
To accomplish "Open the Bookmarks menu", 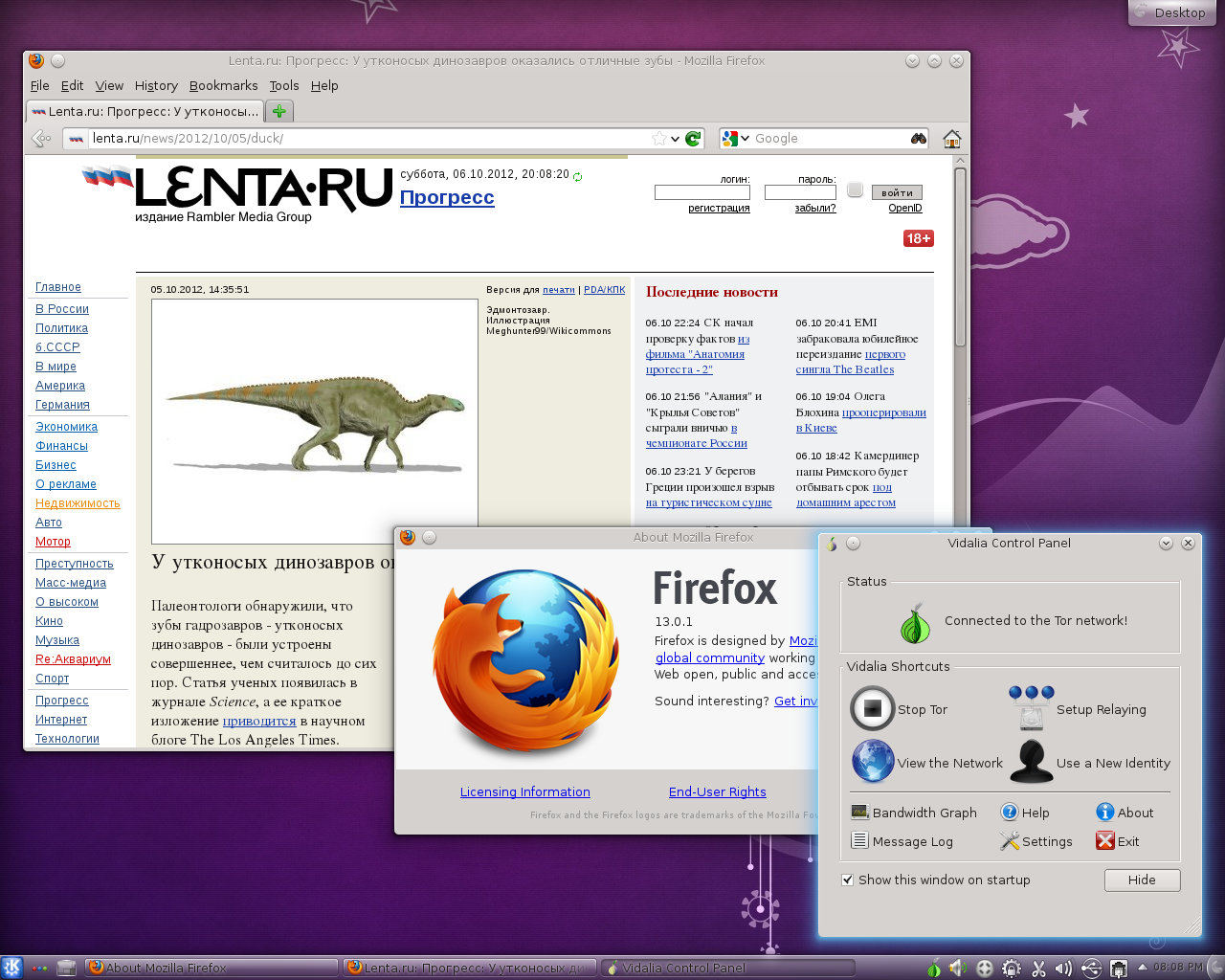I will point(223,85).
